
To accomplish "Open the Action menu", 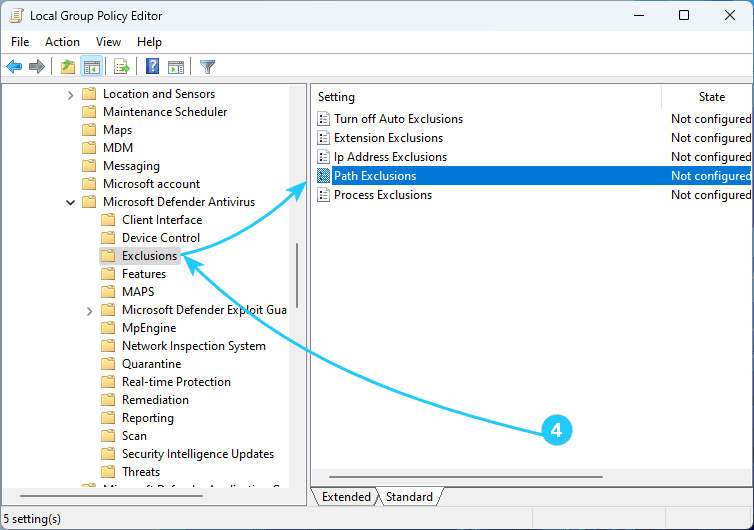I will [62, 42].
